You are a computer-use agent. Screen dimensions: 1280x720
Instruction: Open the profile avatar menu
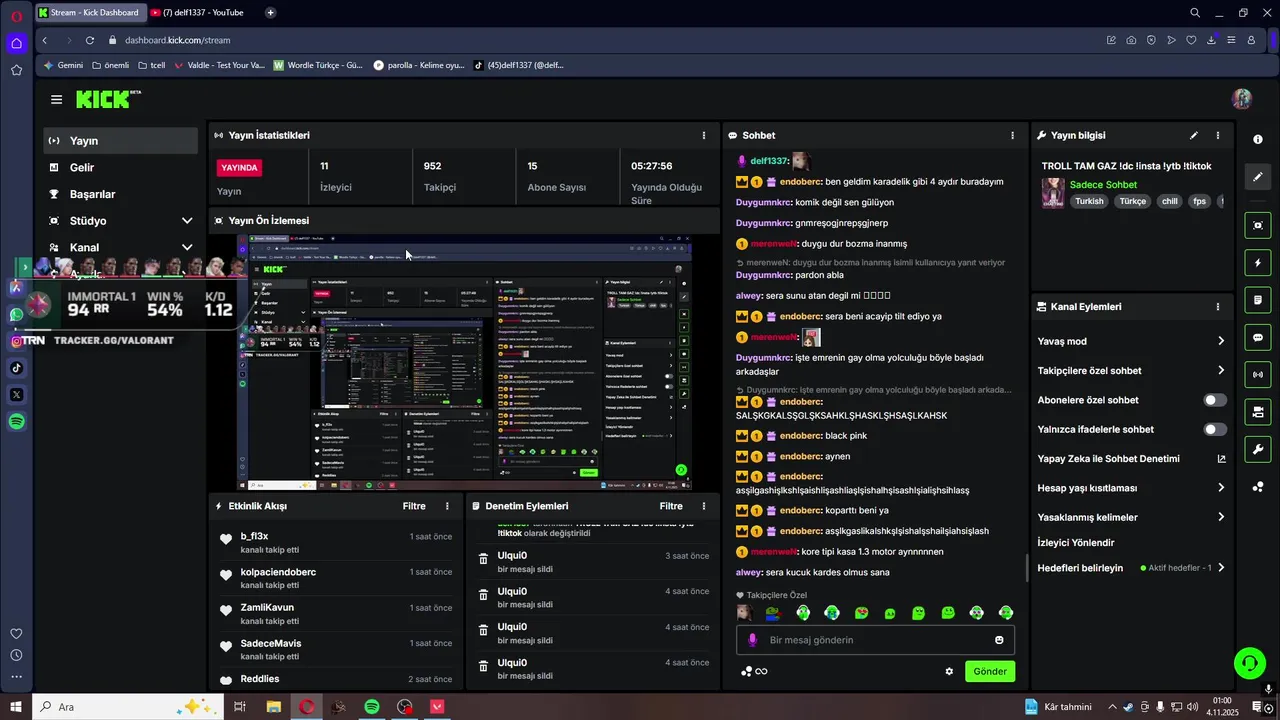tap(1242, 99)
